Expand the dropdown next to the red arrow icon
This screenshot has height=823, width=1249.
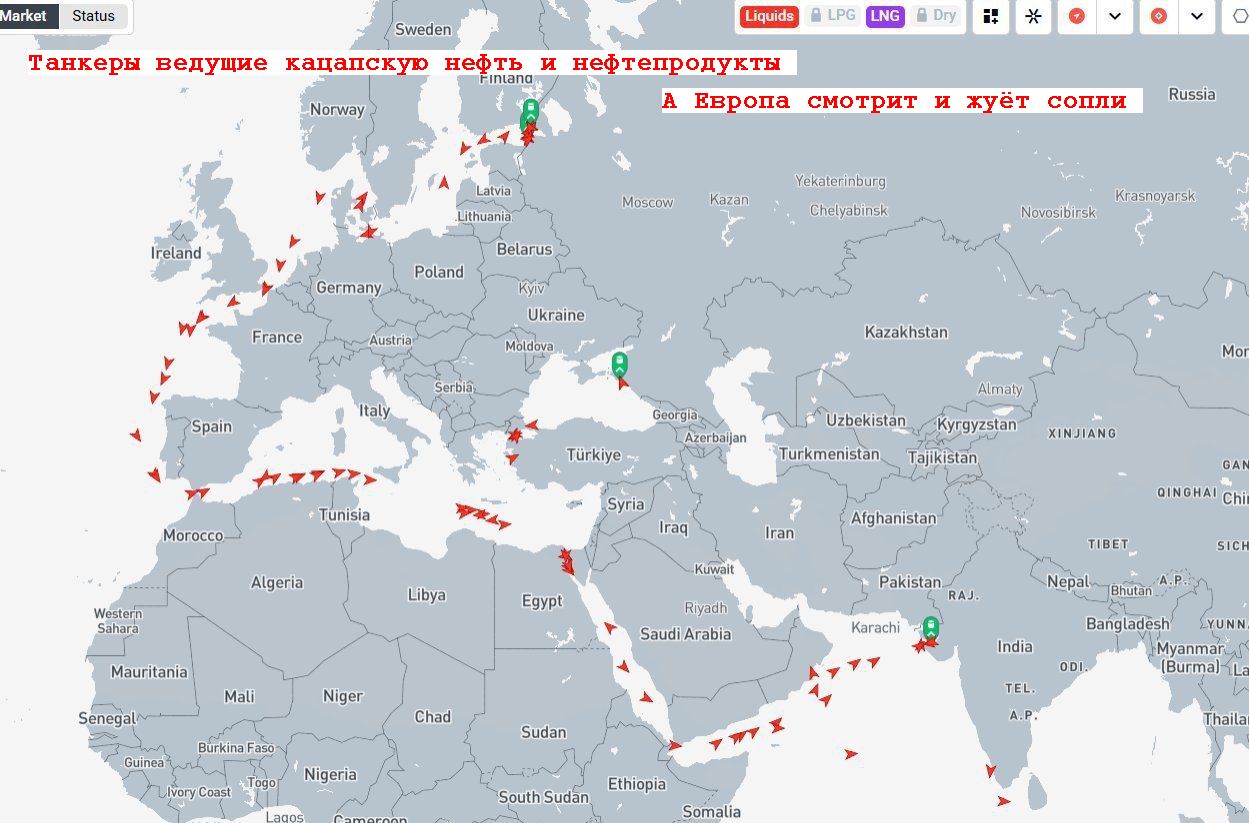tap(1115, 16)
